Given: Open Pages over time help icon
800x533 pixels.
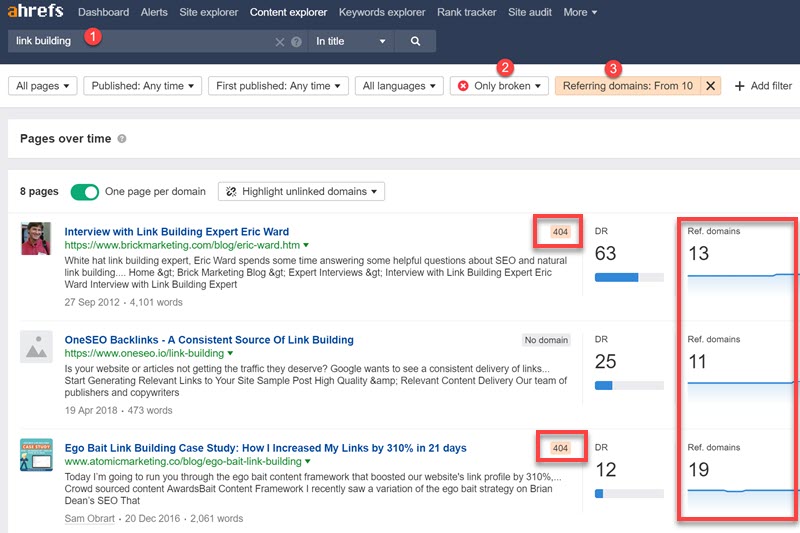Looking at the screenshot, I should click(x=122, y=139).
